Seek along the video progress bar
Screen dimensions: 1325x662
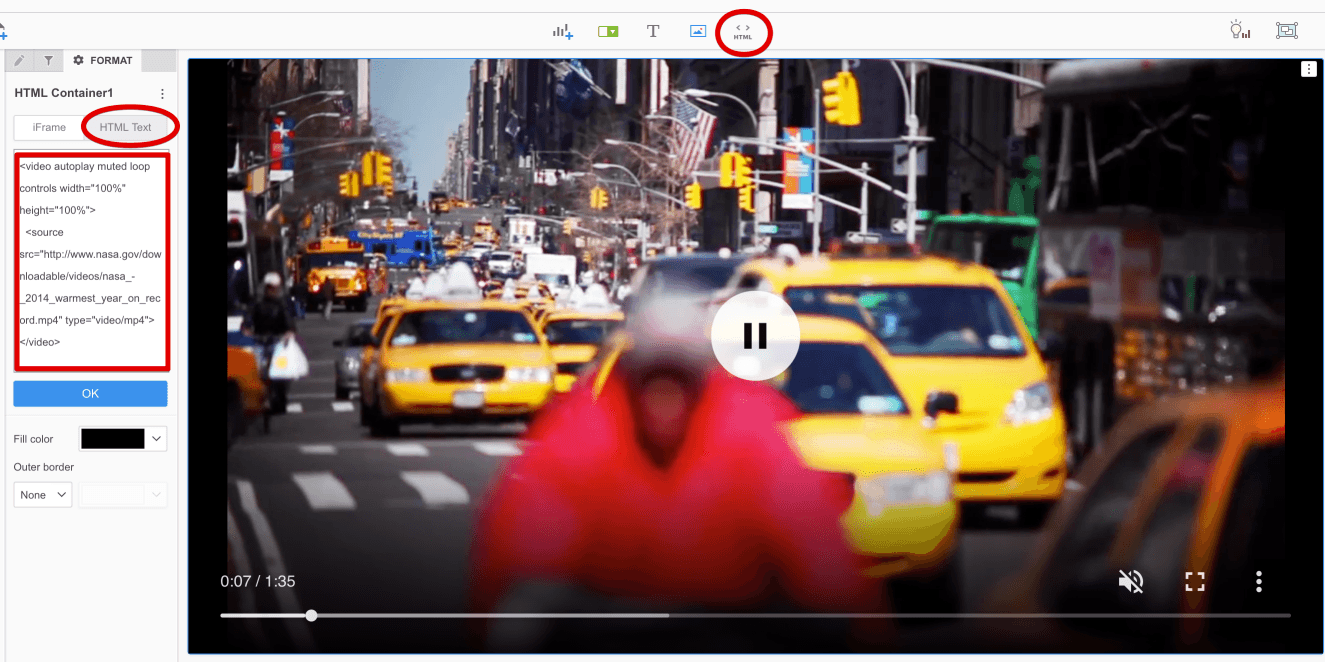pos(755,615)
